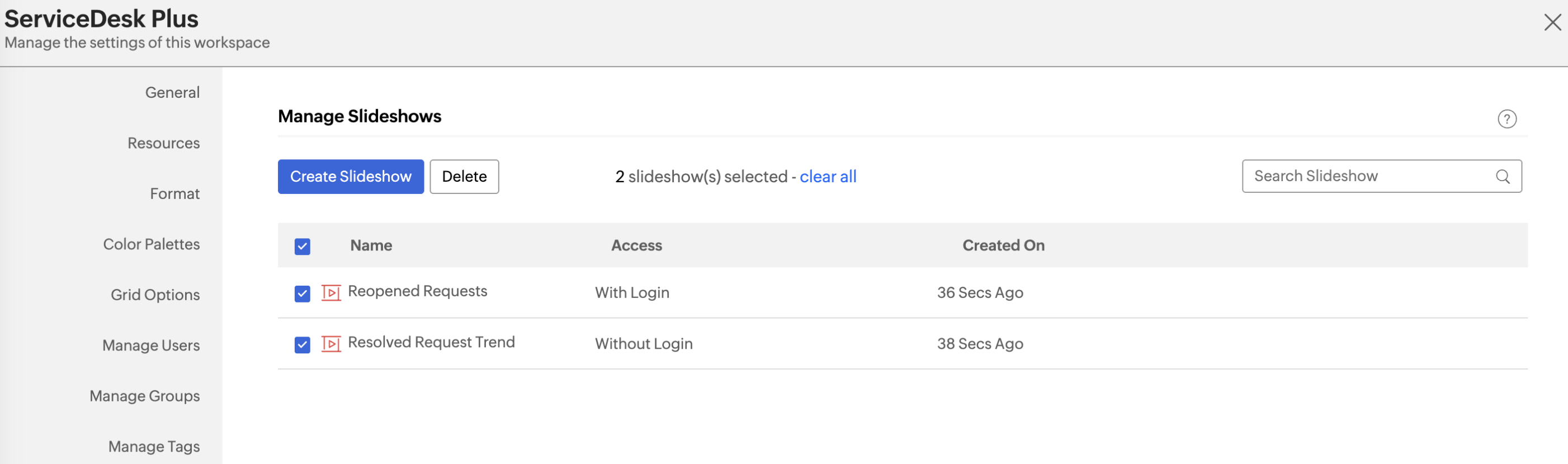Open the Grid Options section

pos(155,295)
